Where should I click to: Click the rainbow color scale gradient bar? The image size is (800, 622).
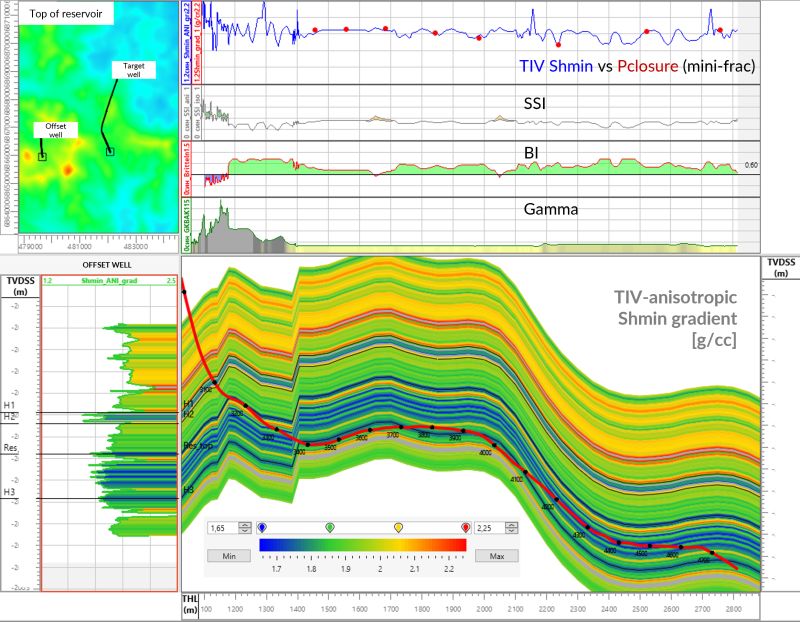[x=363, y=545]
